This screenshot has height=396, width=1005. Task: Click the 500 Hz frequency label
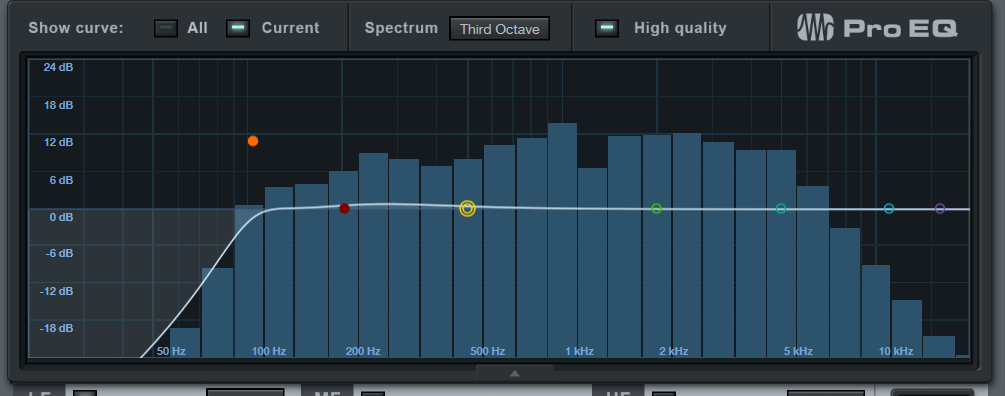pyautogui.click(x=488, y=351)
